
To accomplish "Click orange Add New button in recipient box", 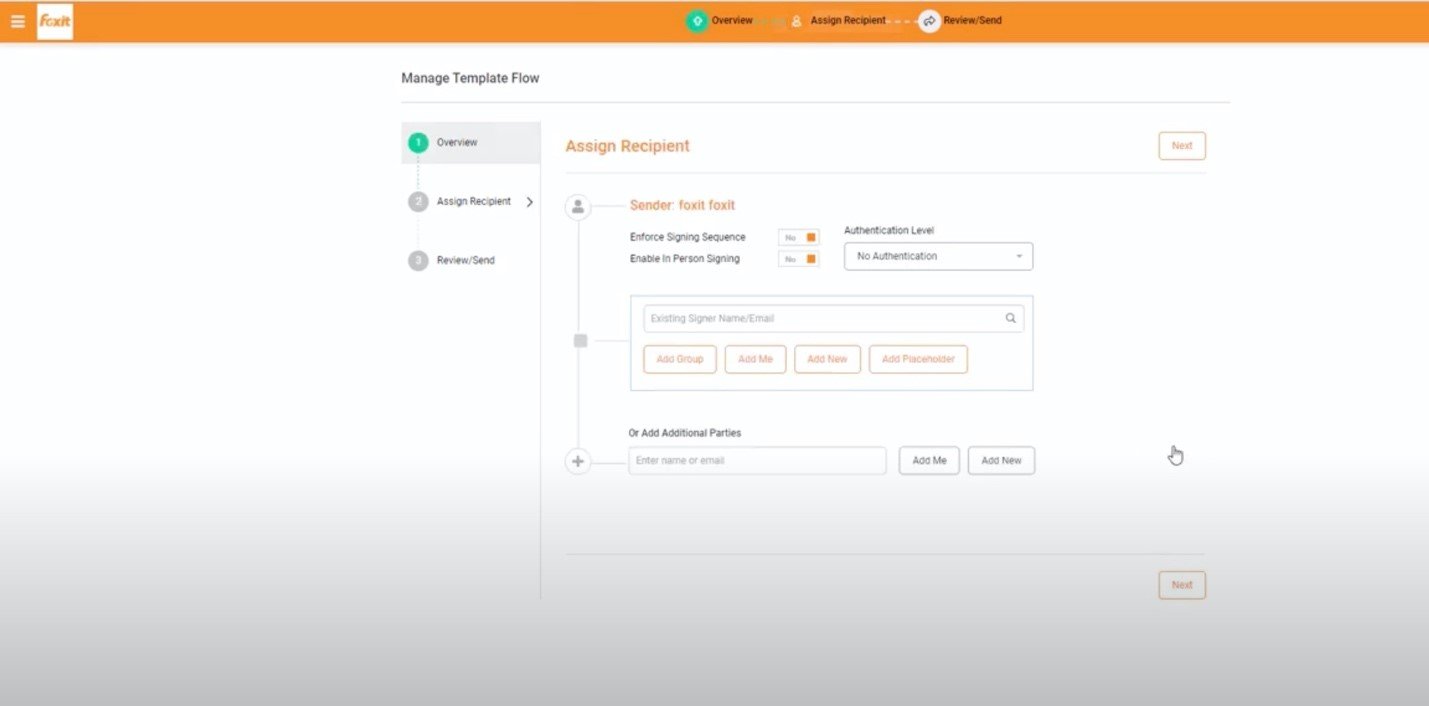I will pos(827,360).
